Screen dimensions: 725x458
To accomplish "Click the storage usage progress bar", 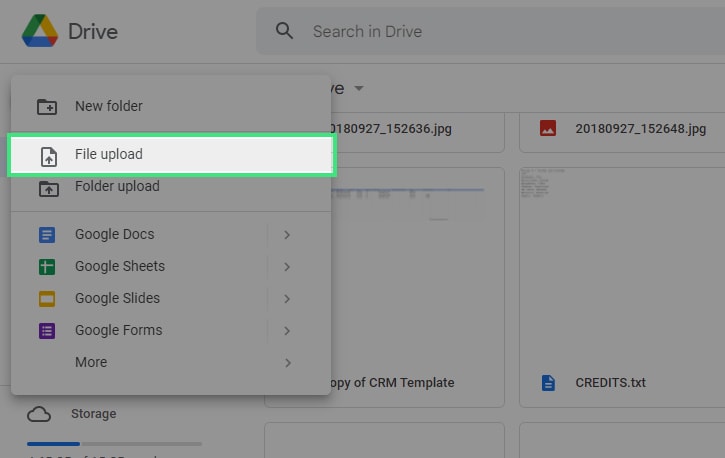I will (114, 444).
